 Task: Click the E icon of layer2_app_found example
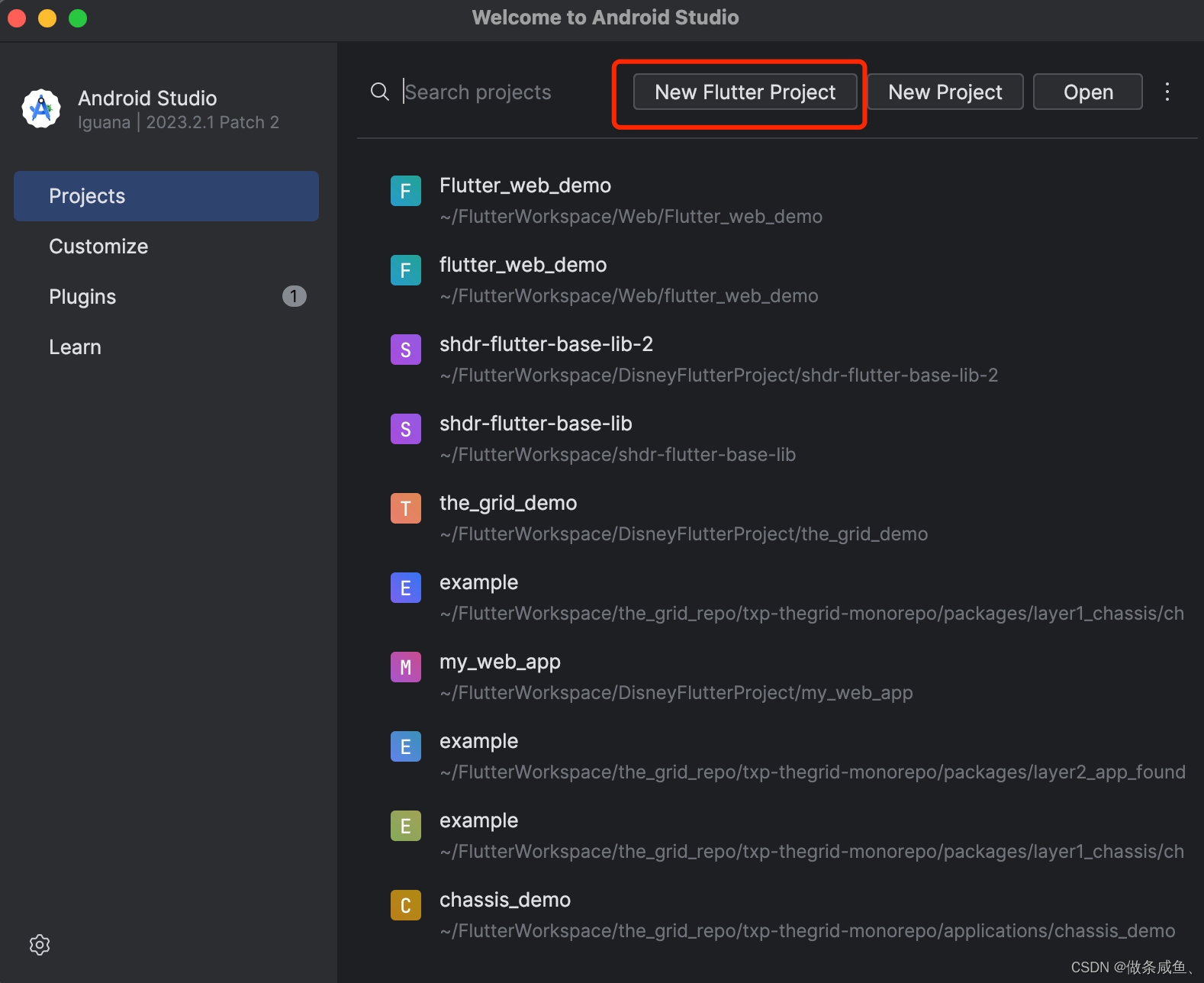[x=406, y=746]
